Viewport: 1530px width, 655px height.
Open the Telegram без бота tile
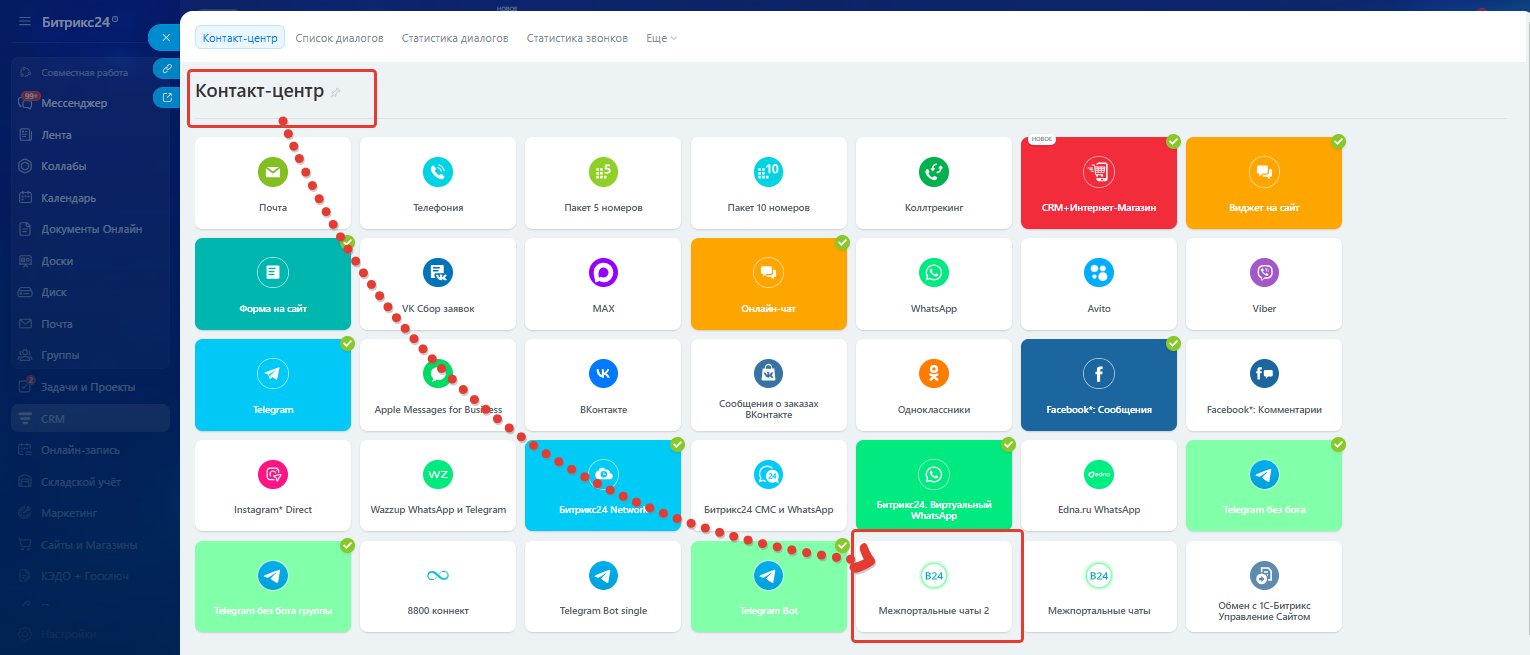(1264, 485)
